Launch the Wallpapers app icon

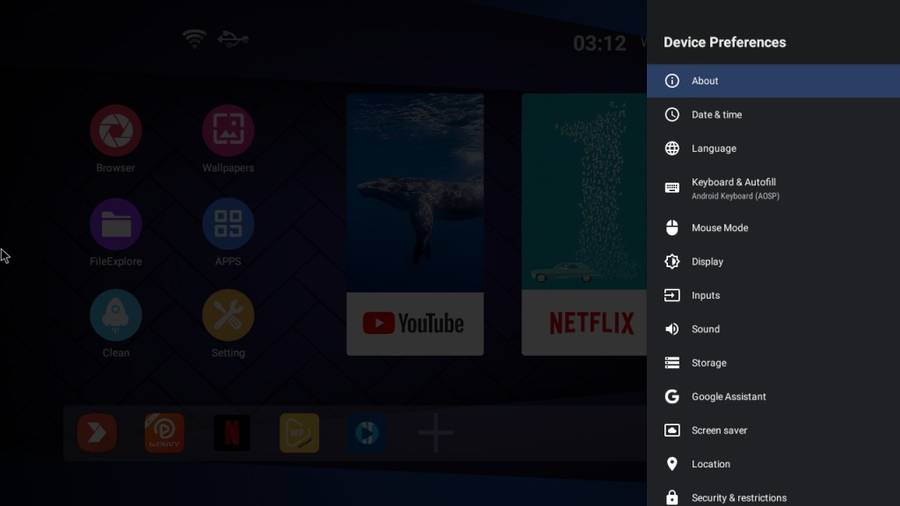click(x=228, y=130)
